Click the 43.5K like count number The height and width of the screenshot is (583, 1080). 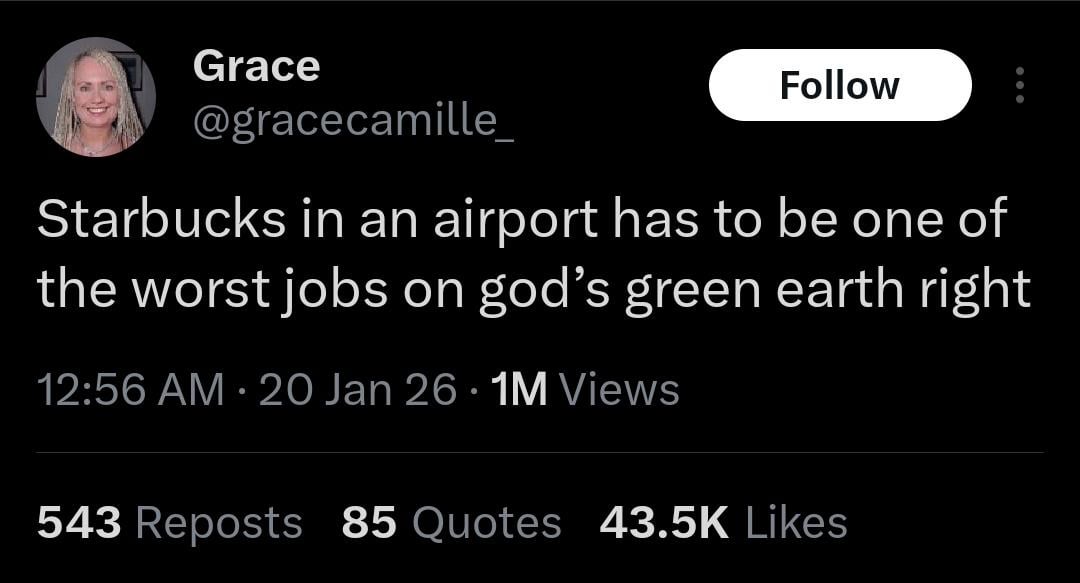[x=664, y=522]
